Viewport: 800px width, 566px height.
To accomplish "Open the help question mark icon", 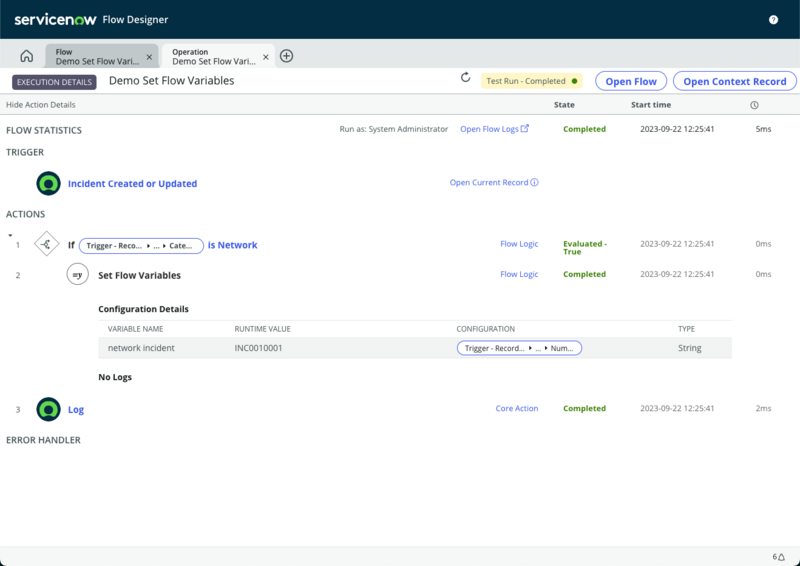I will click(x=773, y=19).
